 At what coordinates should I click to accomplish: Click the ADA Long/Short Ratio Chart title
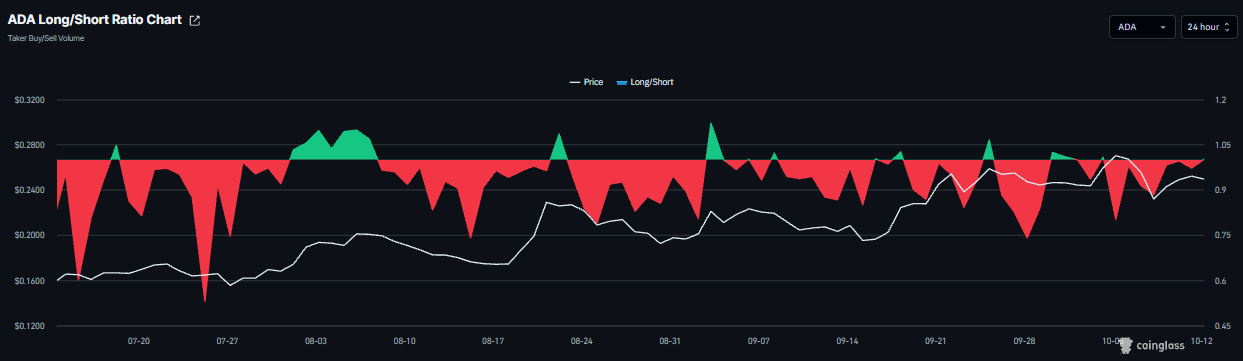coord(95,21)
